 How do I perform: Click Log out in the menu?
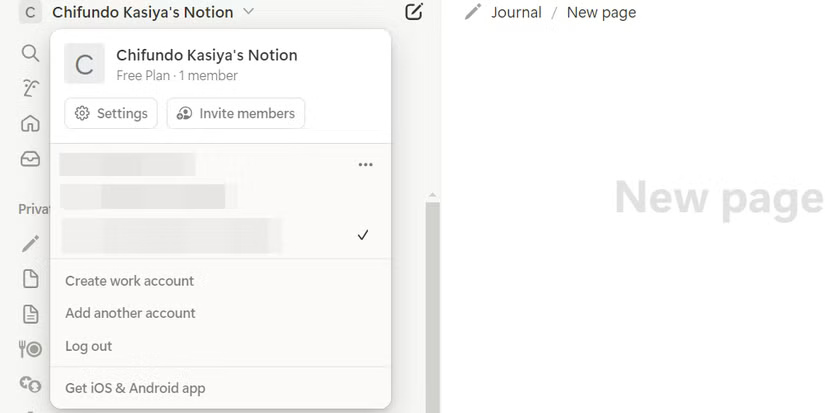(x=89, y=346)
